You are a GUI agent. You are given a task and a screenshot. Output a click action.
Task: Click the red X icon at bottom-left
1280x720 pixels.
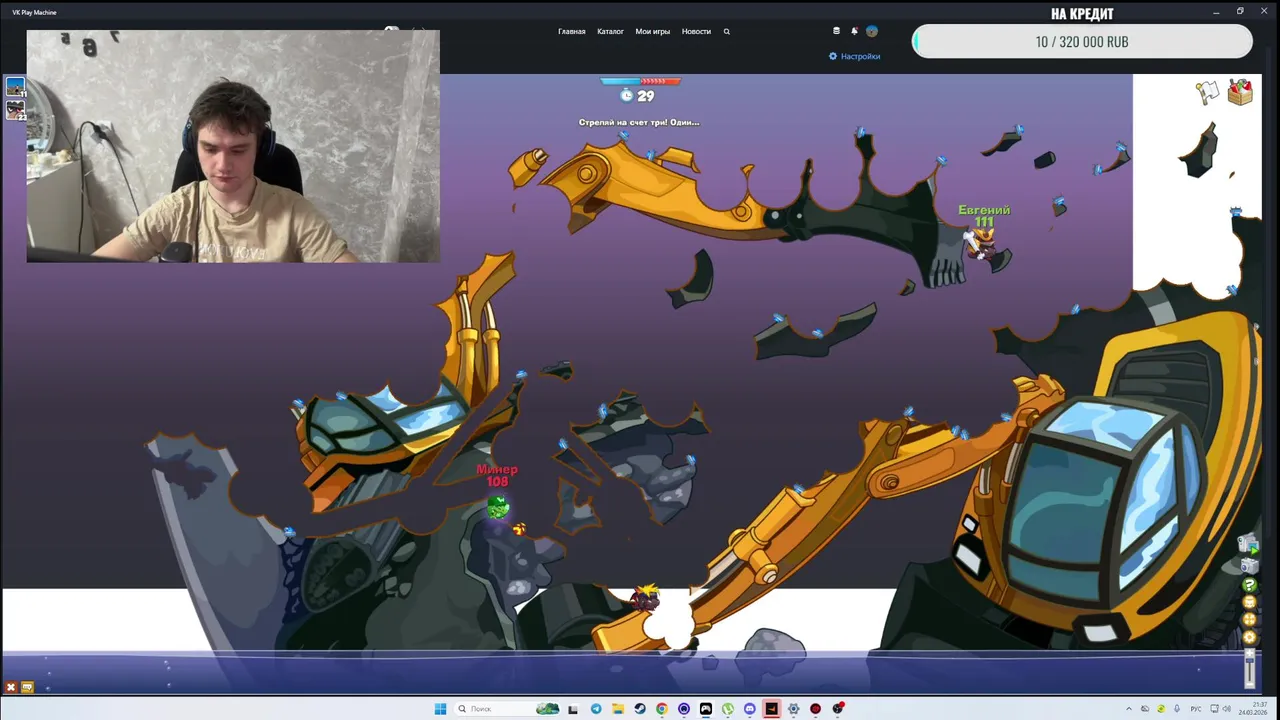coord(11,687)
